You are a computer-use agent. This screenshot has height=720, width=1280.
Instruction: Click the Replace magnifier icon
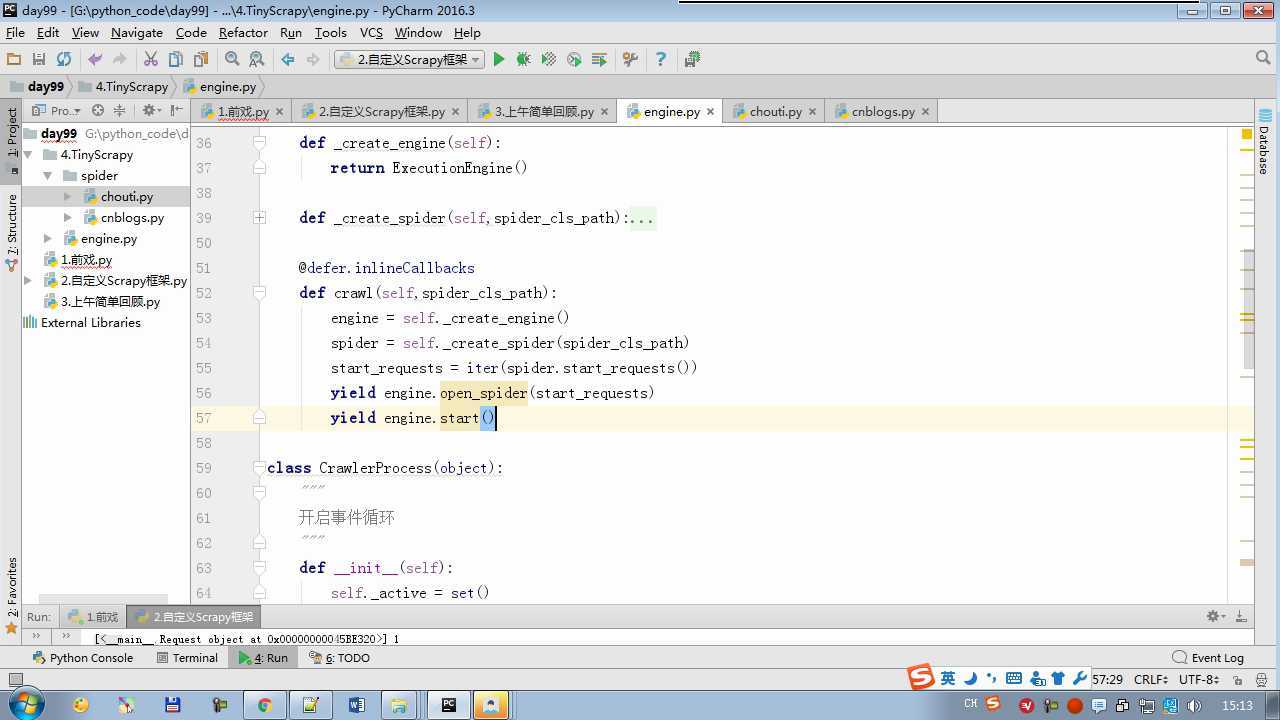(x=257, y=60)
